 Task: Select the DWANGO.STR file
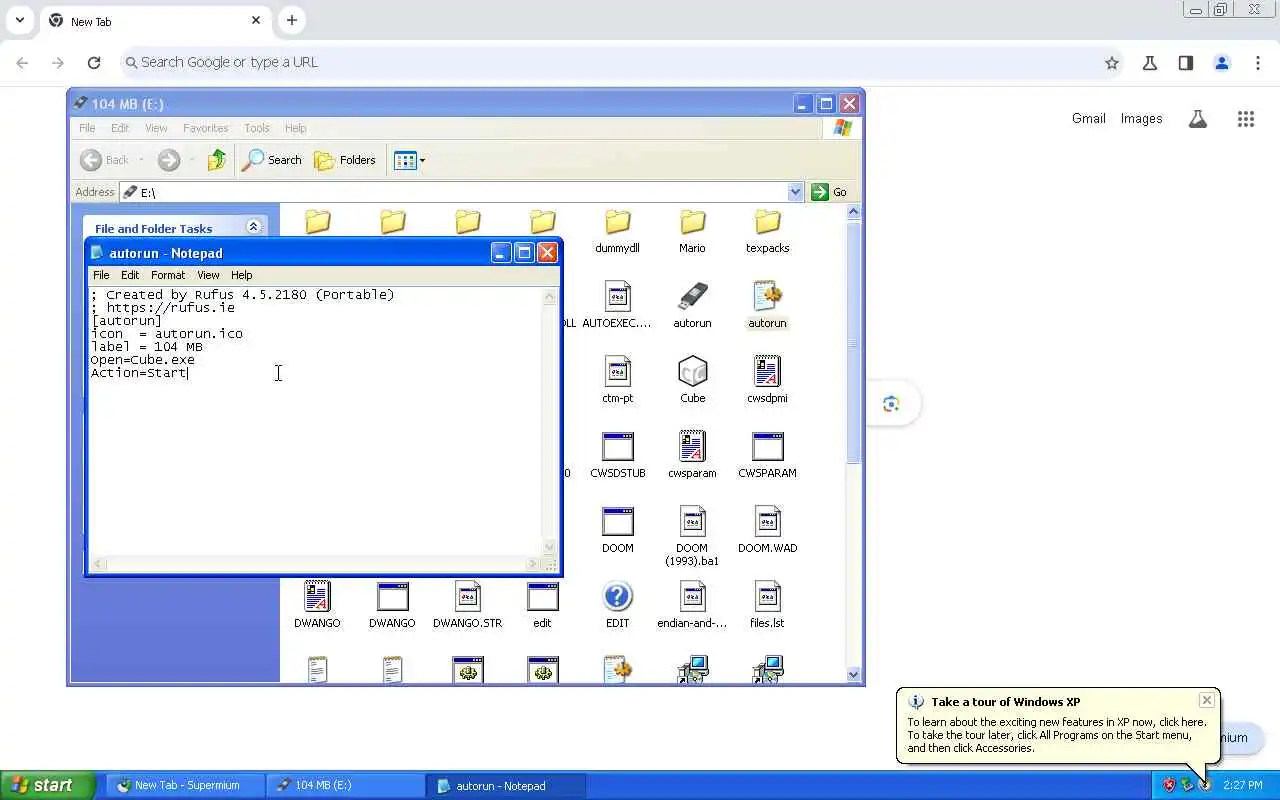(x=467, y=605)
